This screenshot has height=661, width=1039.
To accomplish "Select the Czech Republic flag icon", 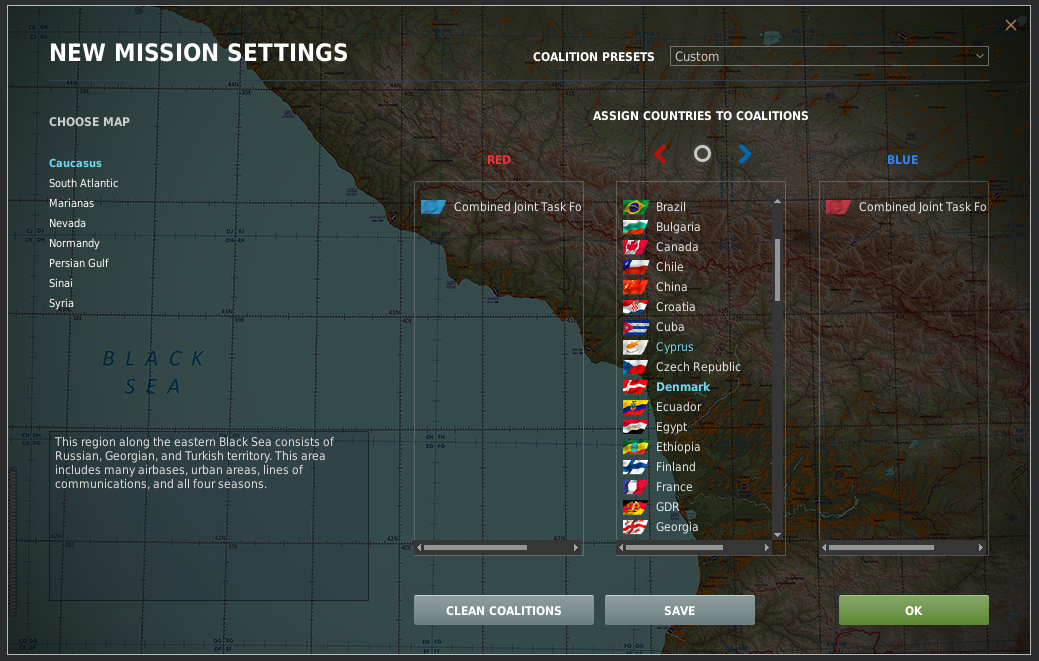I will click(635, 367).
